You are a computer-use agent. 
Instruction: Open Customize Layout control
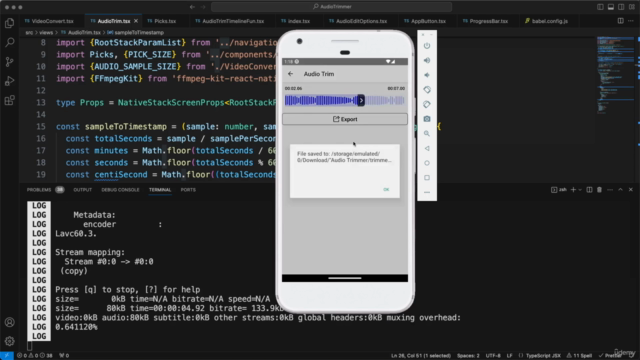(632, 7)
